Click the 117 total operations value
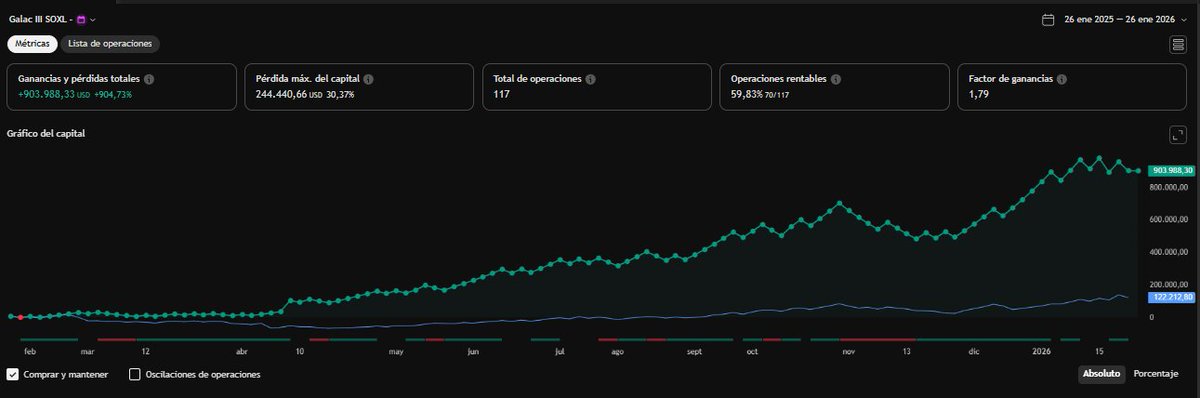The height and width of the screenshot is (398, 1200). point(502,94)
